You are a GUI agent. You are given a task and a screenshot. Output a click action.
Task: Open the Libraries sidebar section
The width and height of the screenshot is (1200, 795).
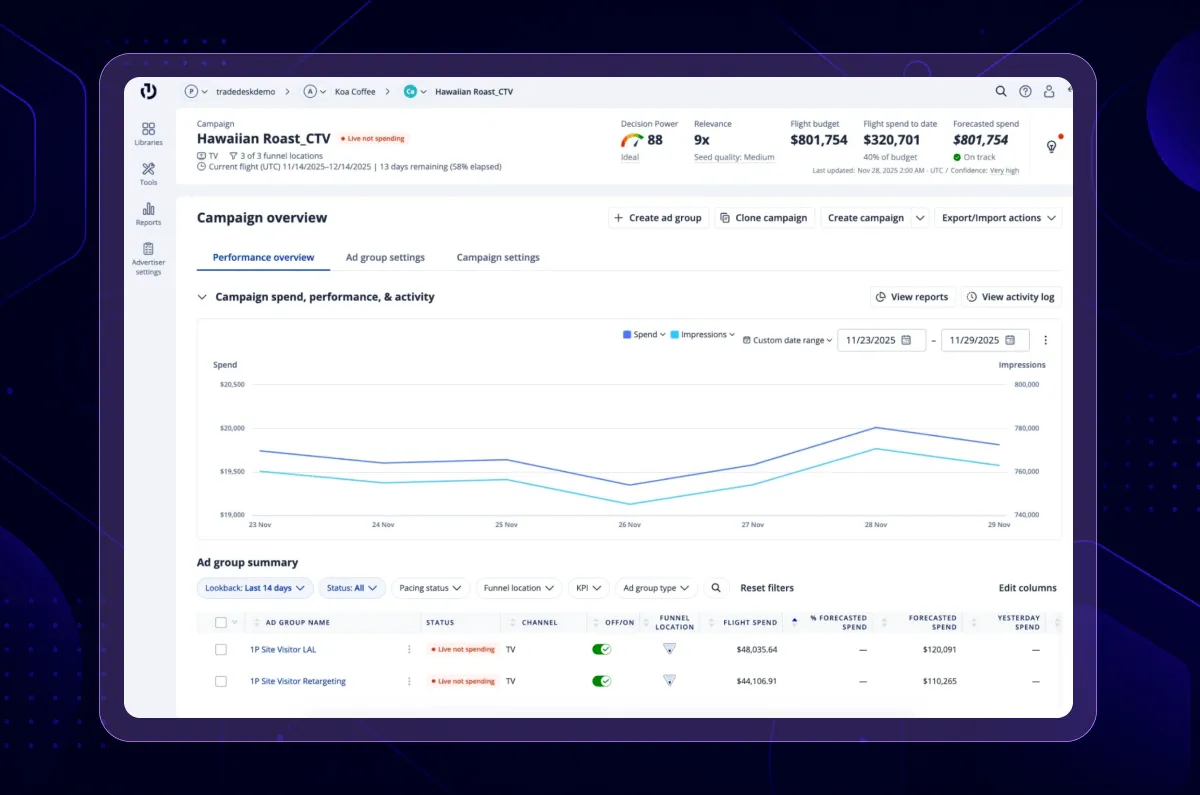[148, 134]
